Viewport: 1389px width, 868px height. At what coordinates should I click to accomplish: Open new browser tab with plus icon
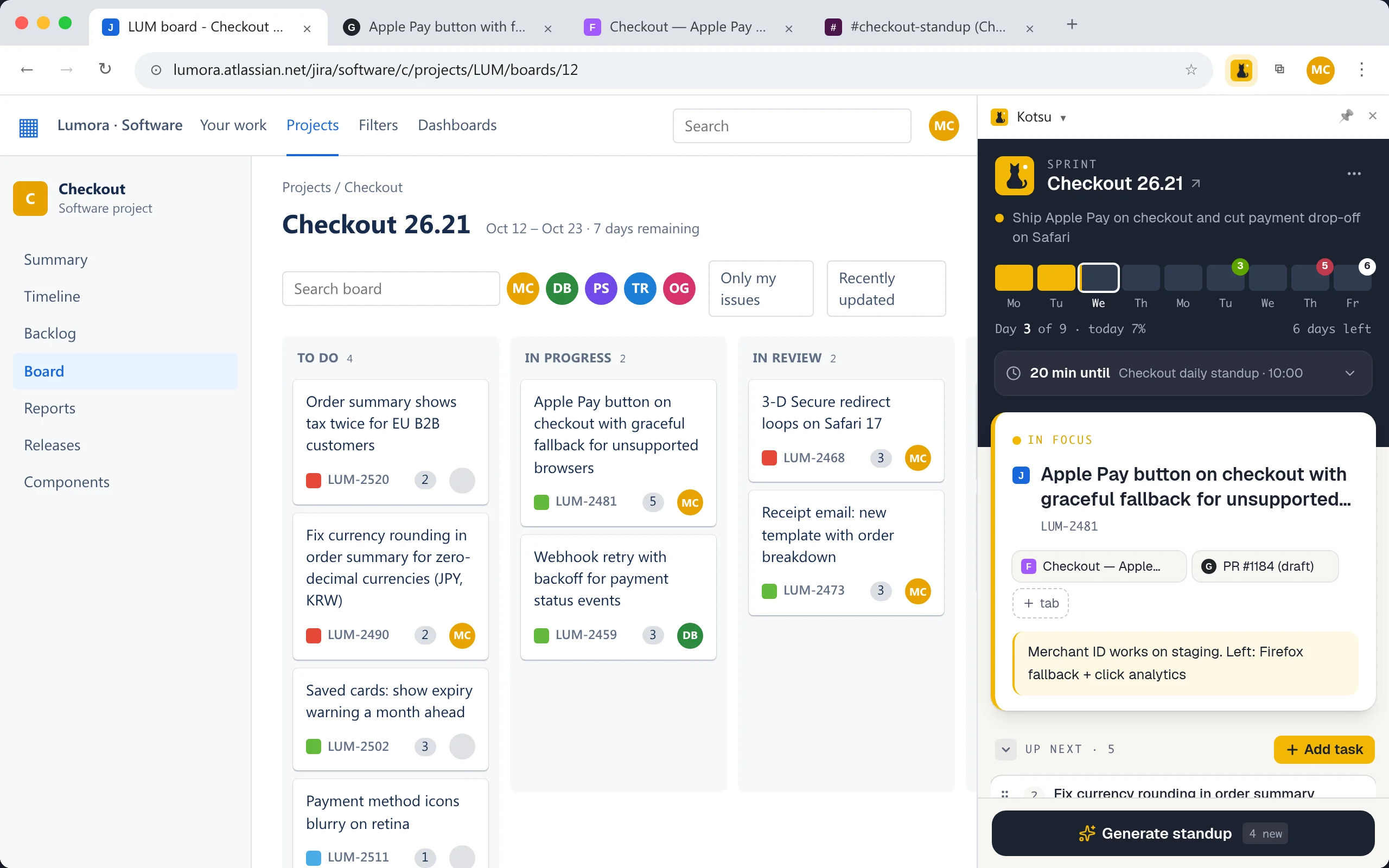[x=1072, y=25]
